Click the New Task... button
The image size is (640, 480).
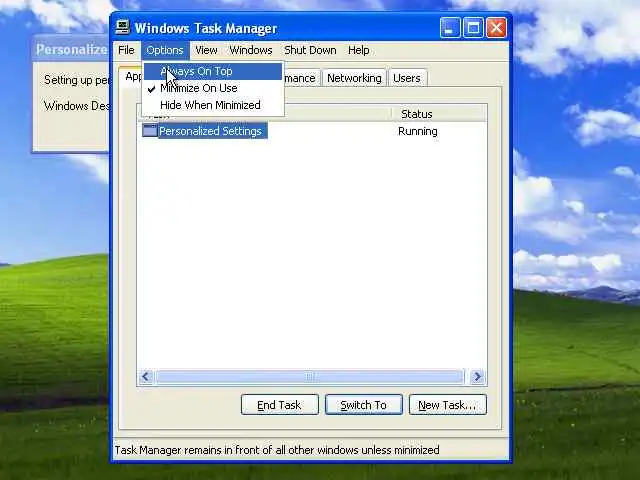447,405
